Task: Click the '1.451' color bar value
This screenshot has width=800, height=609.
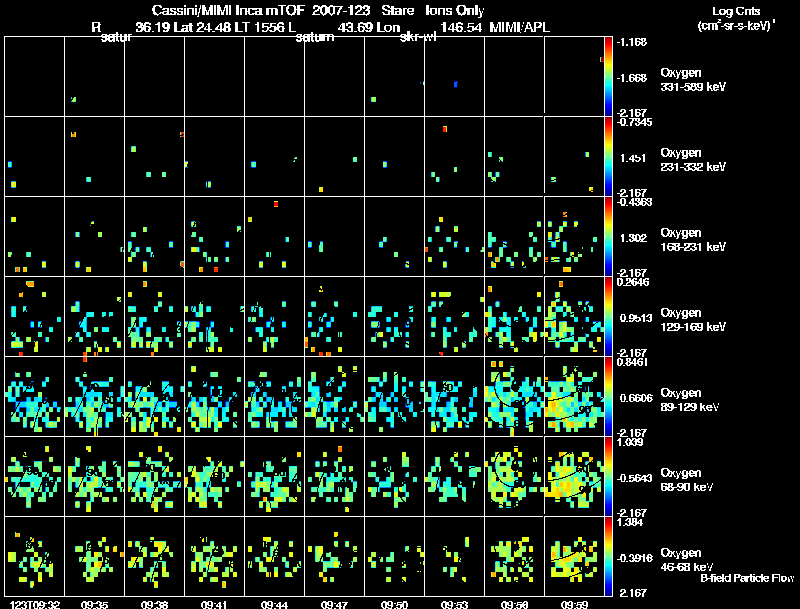Action: [x=633, y=158]
